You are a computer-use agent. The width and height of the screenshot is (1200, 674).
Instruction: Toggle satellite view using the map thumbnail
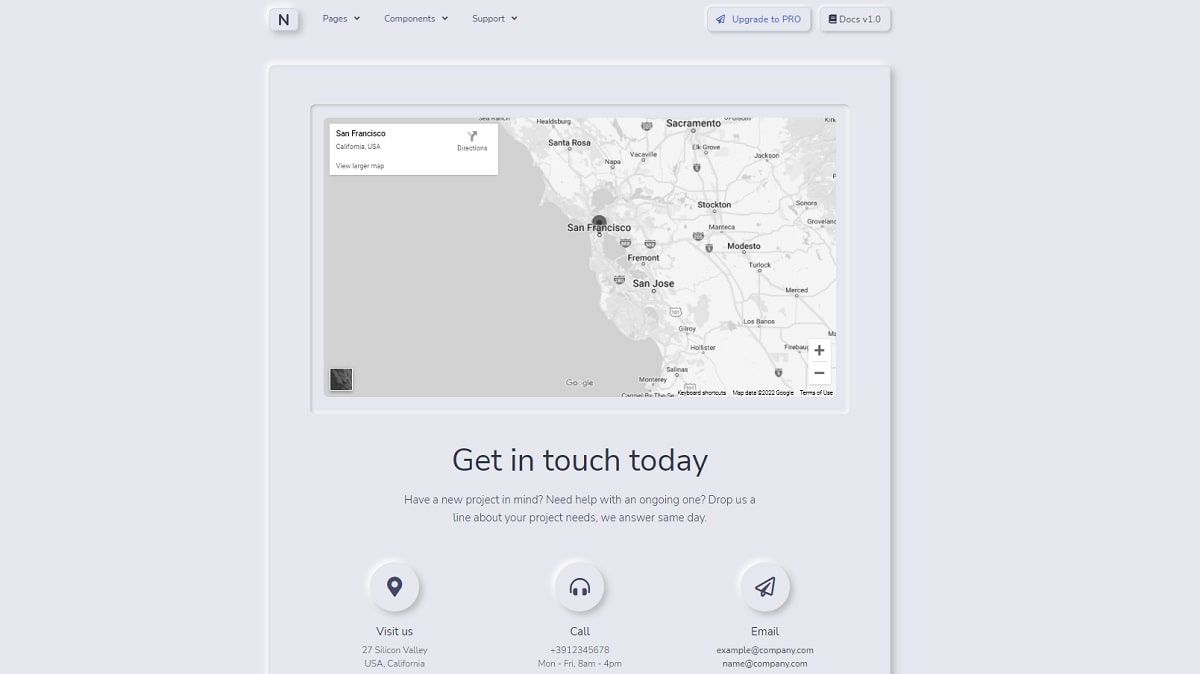pos(341,378)
